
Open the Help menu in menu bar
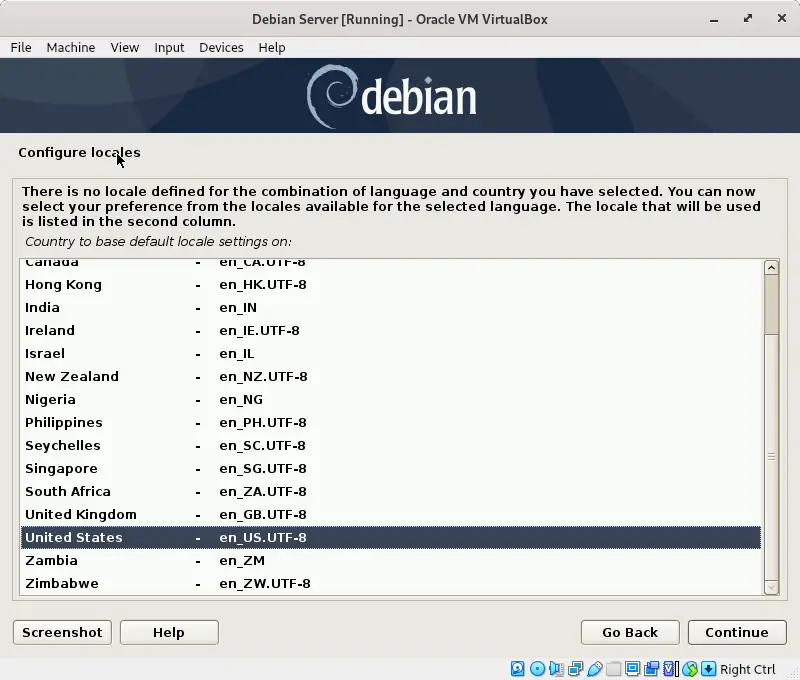pos(271,47)
